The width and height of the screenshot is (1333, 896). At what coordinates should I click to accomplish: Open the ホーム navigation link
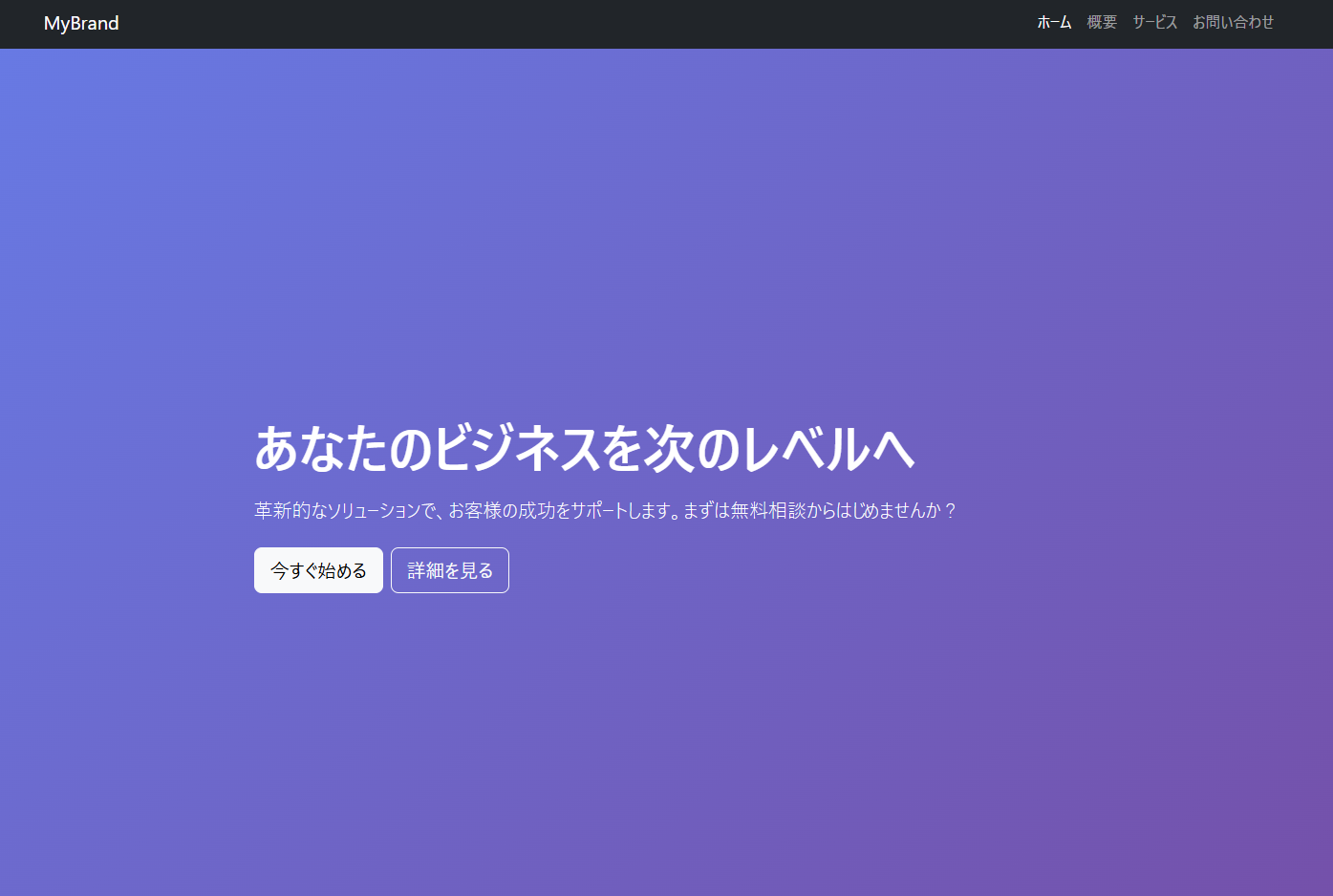pyautogui.click(x=1054, y=22)
